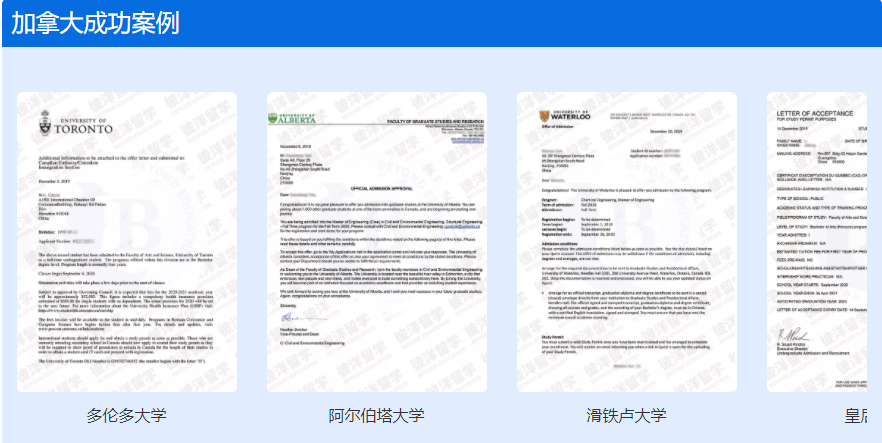The height and width of the screenshot is (443, 882).
Task: Click the 加拿大成功案例 header title
Action: point(96,24)
